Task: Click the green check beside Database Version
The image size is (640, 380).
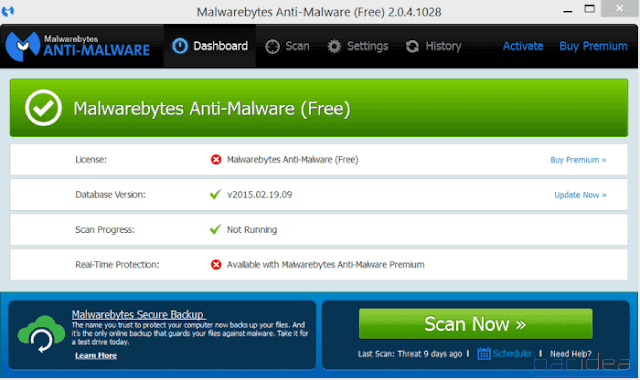Action: [216, 194]
